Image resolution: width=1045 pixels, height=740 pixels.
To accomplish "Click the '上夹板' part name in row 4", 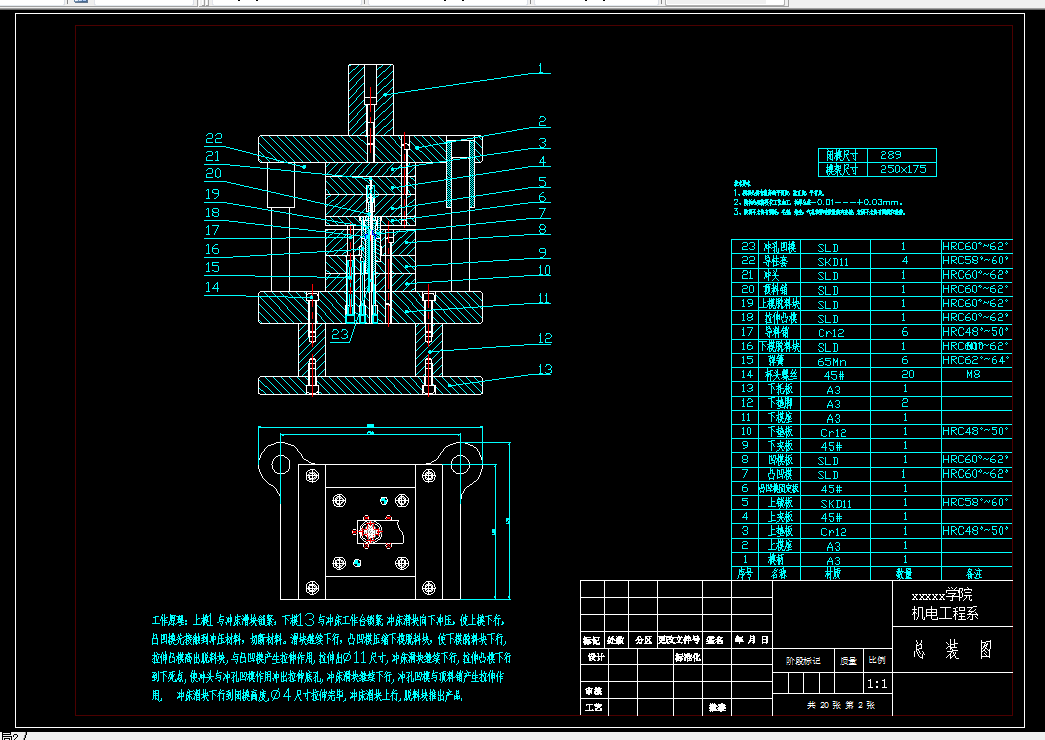I will coord(780,517).
